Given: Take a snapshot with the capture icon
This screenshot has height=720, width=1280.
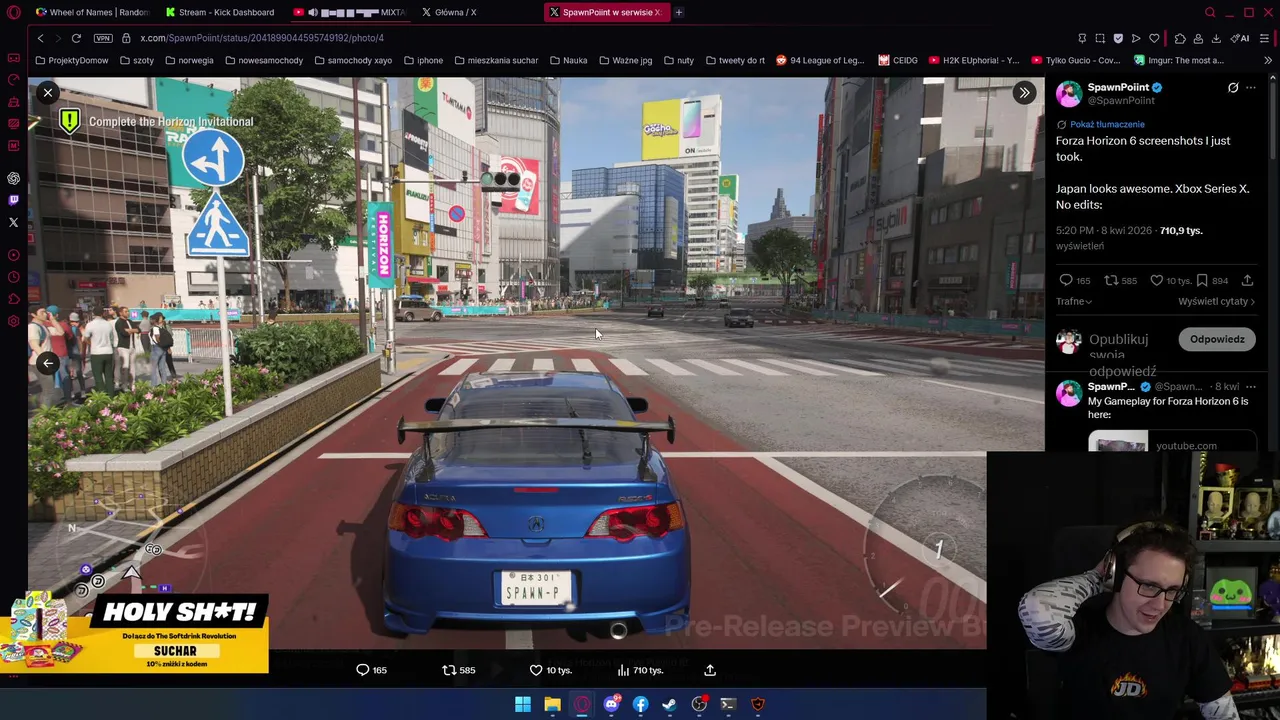Looking at the screenshot, I should (1100, 38).
